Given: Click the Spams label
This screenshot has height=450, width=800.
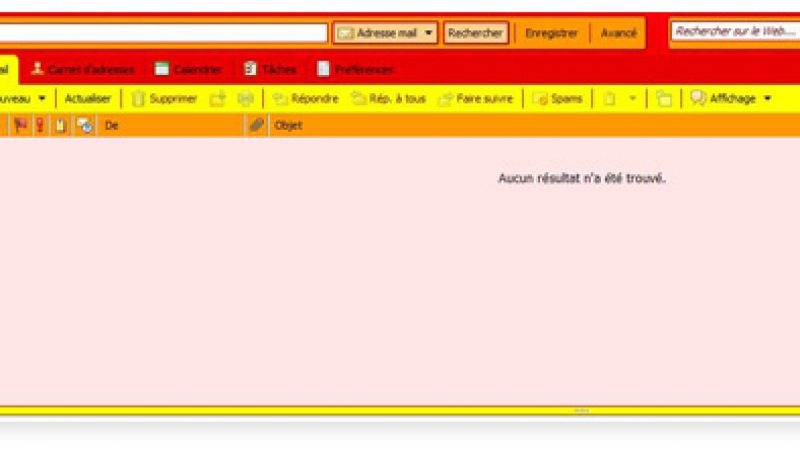Looking at the screenshot, I should pyautogui.click(x=566, y=98).
